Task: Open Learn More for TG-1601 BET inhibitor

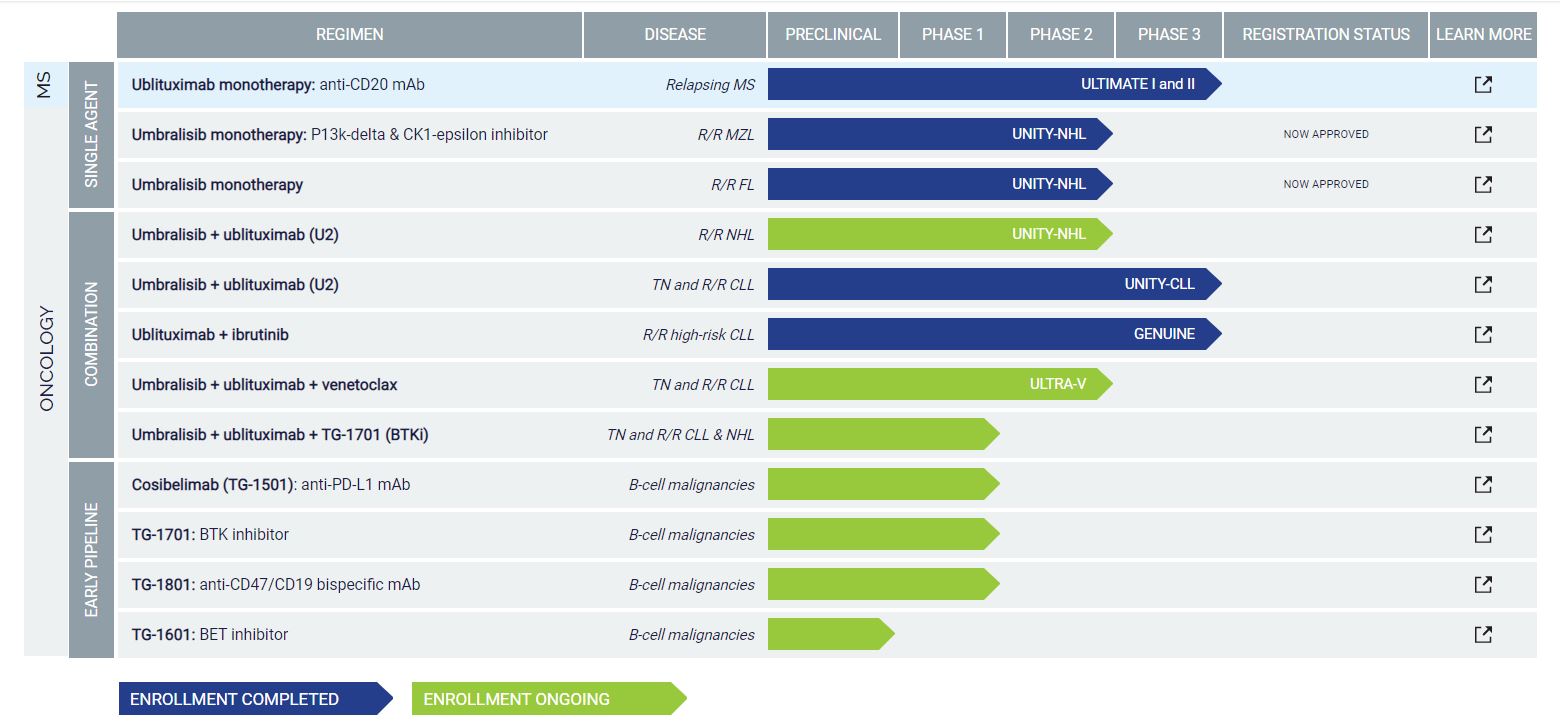Action: [1483, 634]
